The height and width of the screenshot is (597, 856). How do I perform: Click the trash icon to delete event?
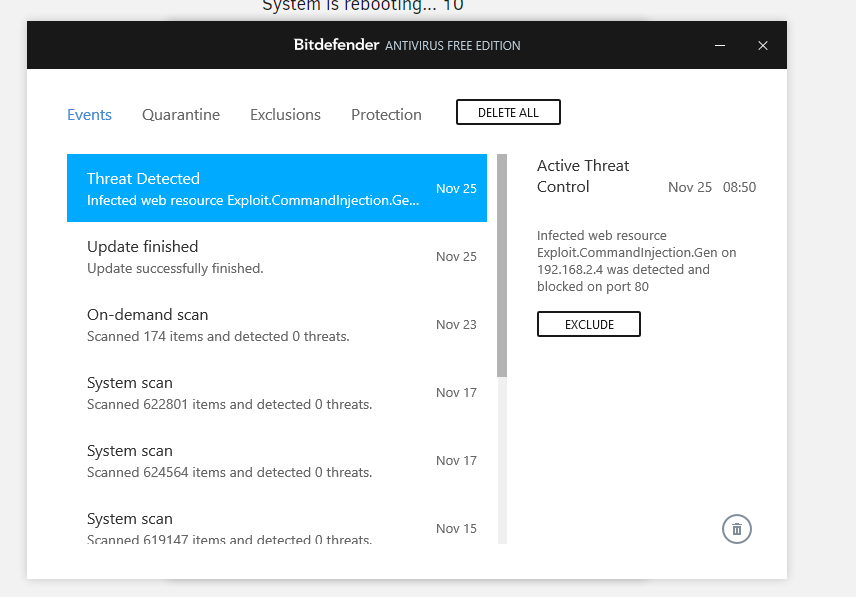point(736,529)
